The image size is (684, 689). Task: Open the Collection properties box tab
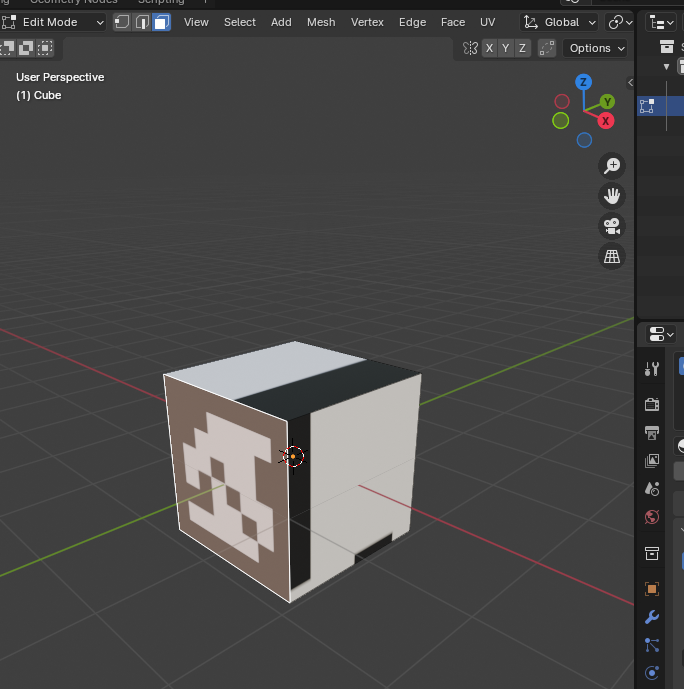coord(652,553)
